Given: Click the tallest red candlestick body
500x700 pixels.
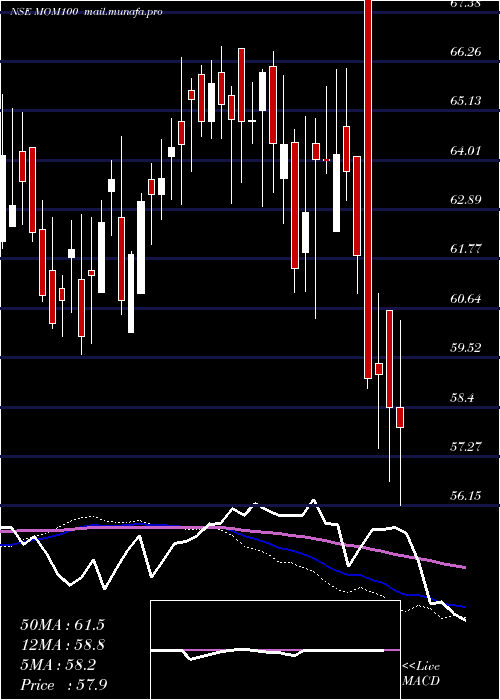Looking at the screenshot, I should [368, 189].
